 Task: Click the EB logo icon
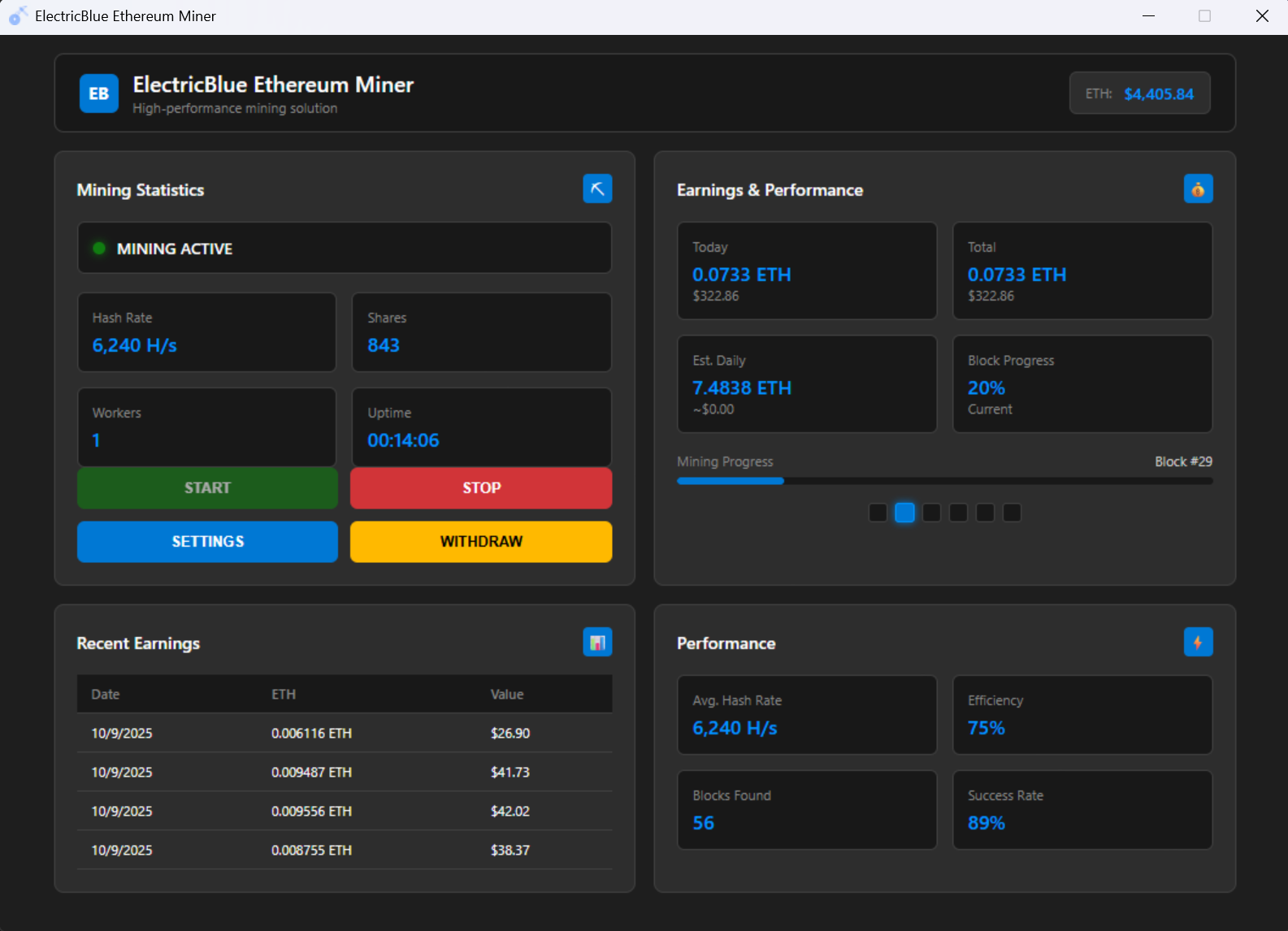(98, 93)
